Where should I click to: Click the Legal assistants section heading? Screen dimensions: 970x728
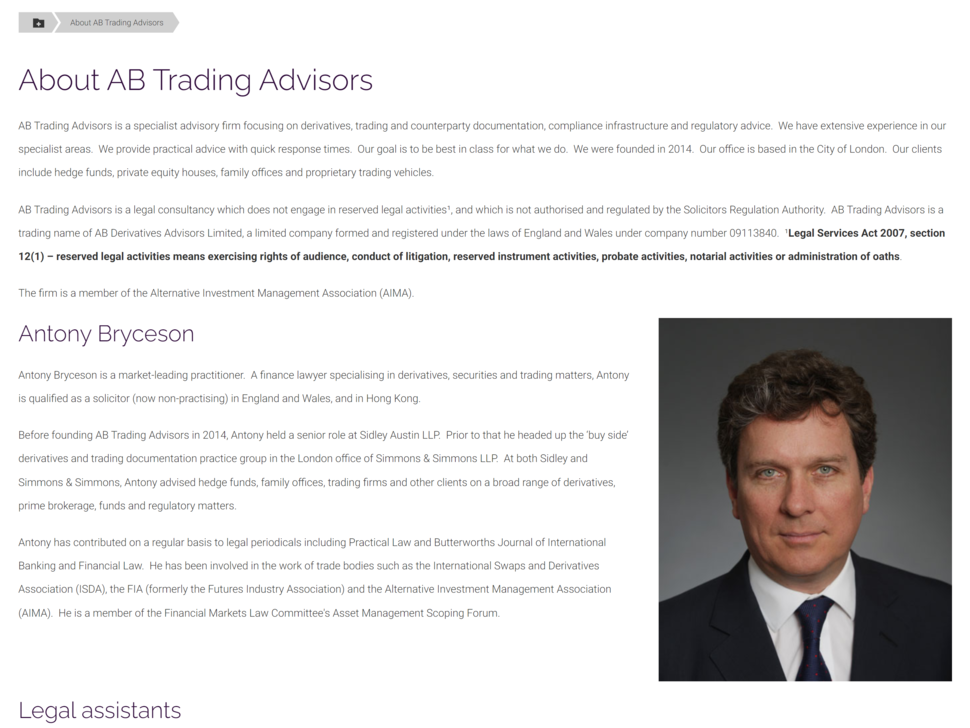coord(100,710)
